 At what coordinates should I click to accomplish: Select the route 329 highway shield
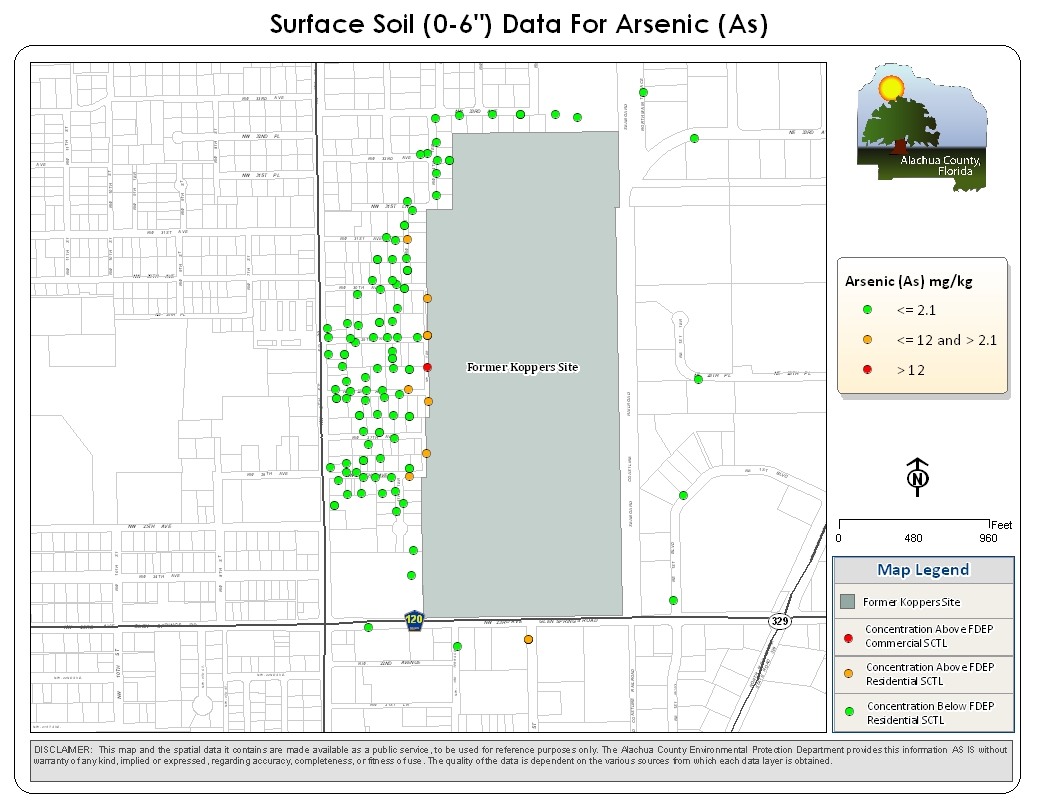click(779, 621)
